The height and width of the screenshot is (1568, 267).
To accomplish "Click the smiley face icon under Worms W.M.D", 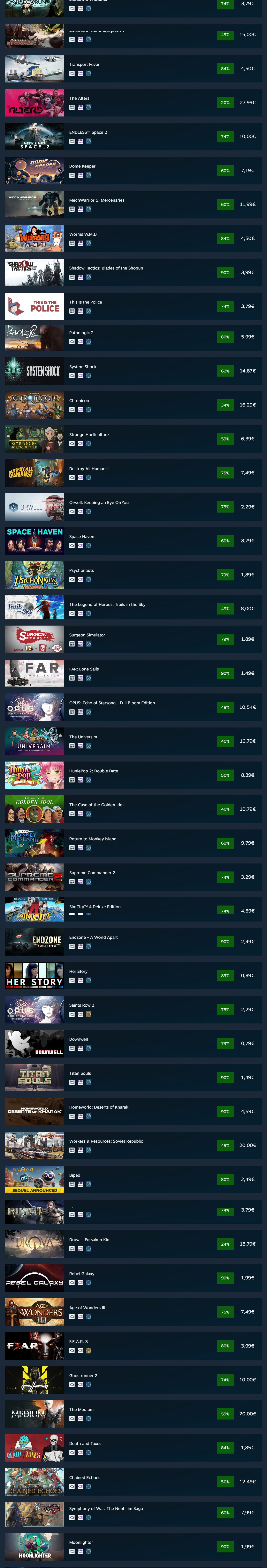I will click(88, 243).
